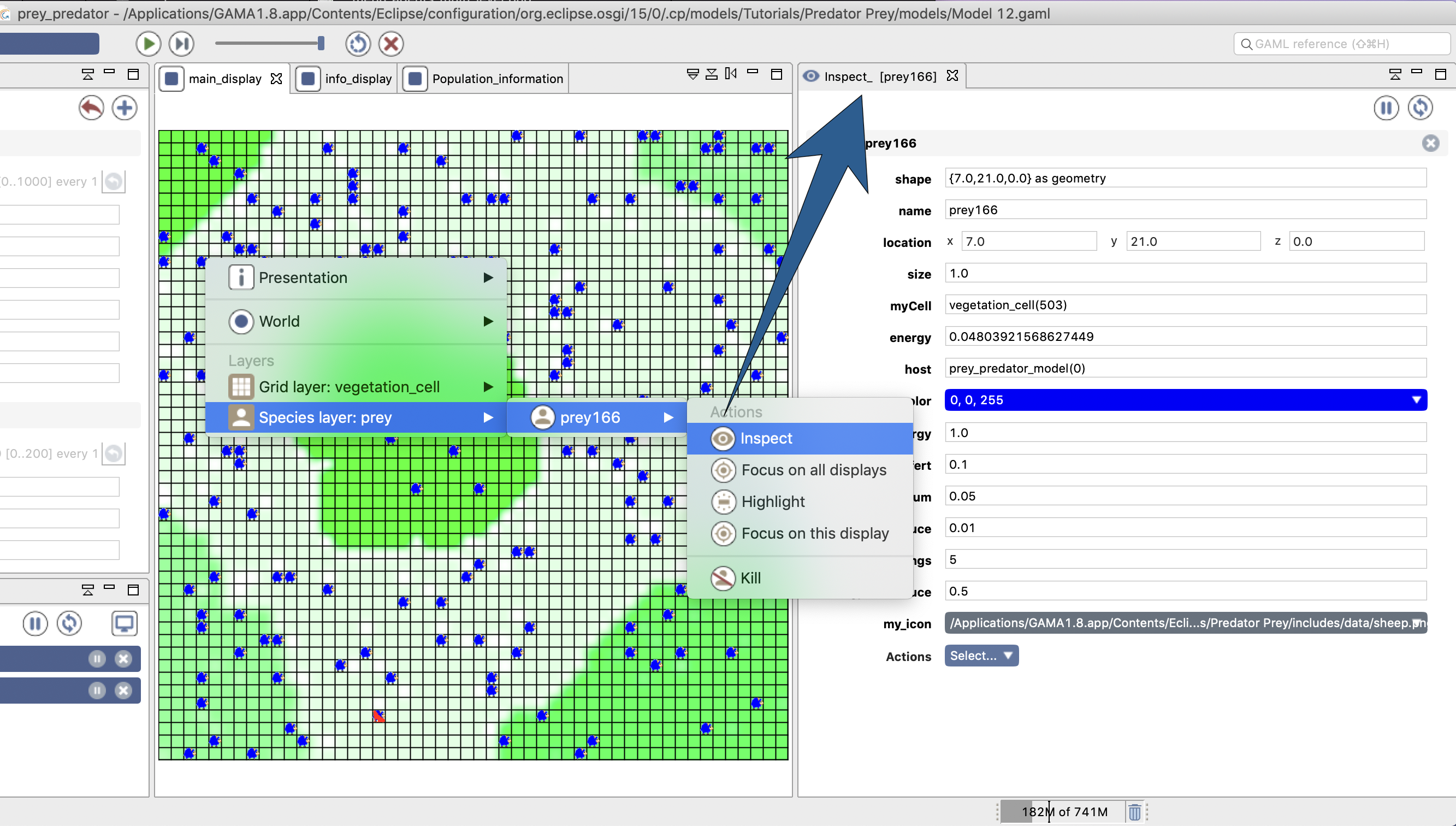Screen dimensions: 1456x826
Task: Click the undo arrow in the parameters panel
Action: click(x=91, y=108)
